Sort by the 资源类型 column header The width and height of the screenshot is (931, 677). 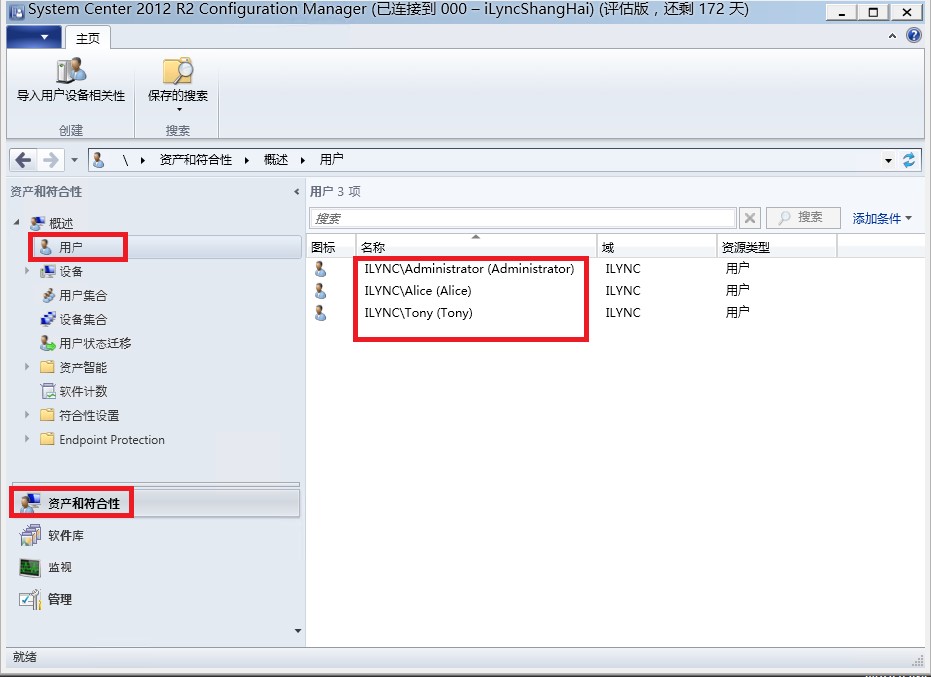pos(777,247)
